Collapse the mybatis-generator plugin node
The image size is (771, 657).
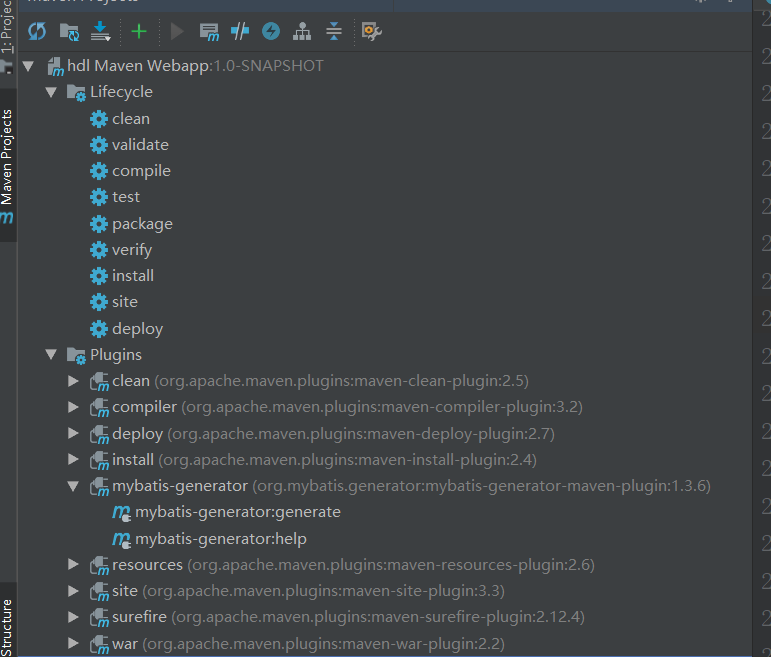(x=73, y=486)
